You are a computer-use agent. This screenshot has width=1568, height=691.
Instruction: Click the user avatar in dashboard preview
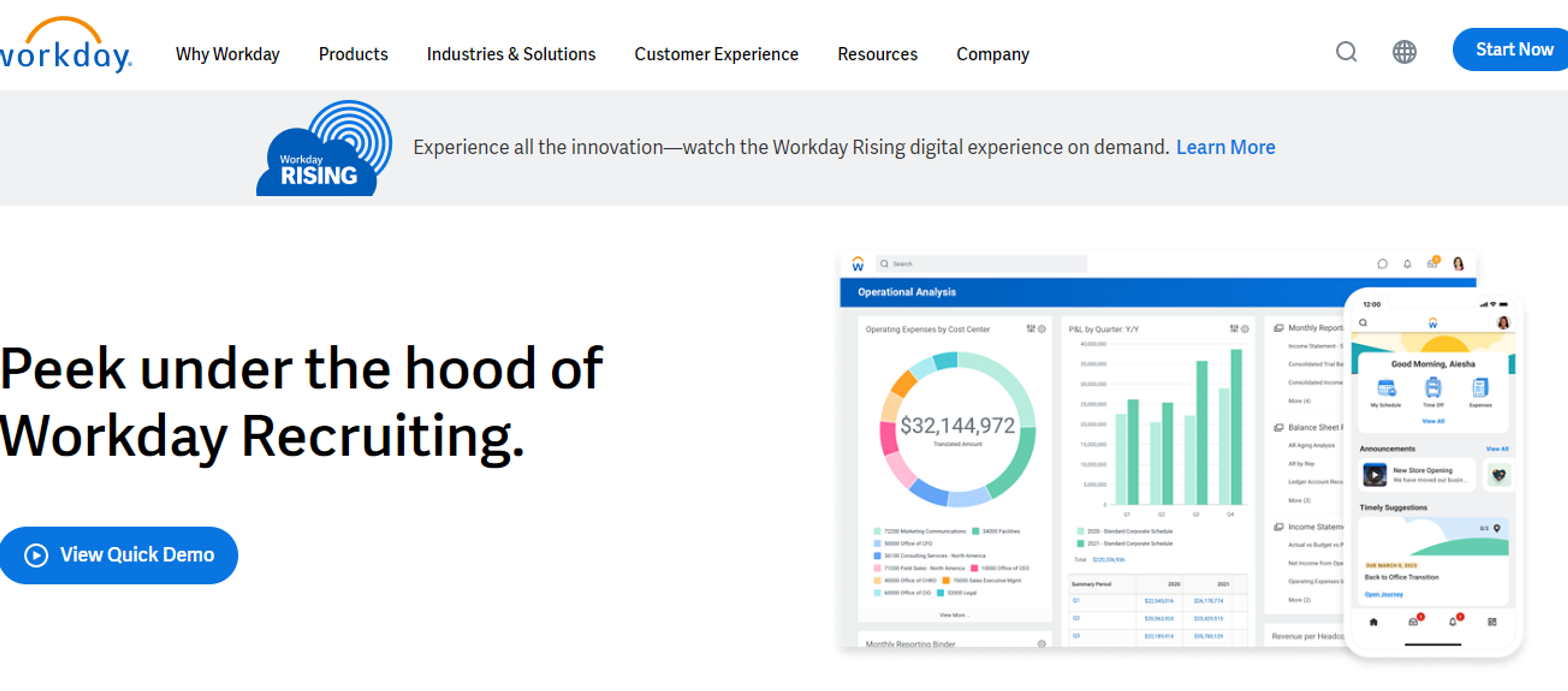(1458, 263)
